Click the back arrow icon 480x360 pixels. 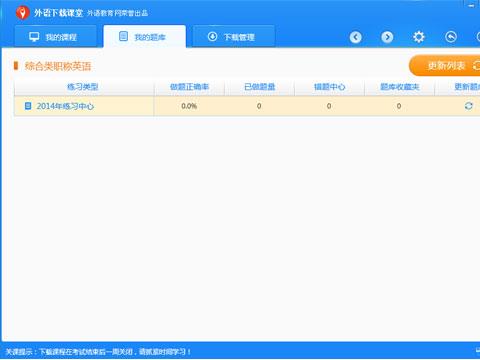356,37
